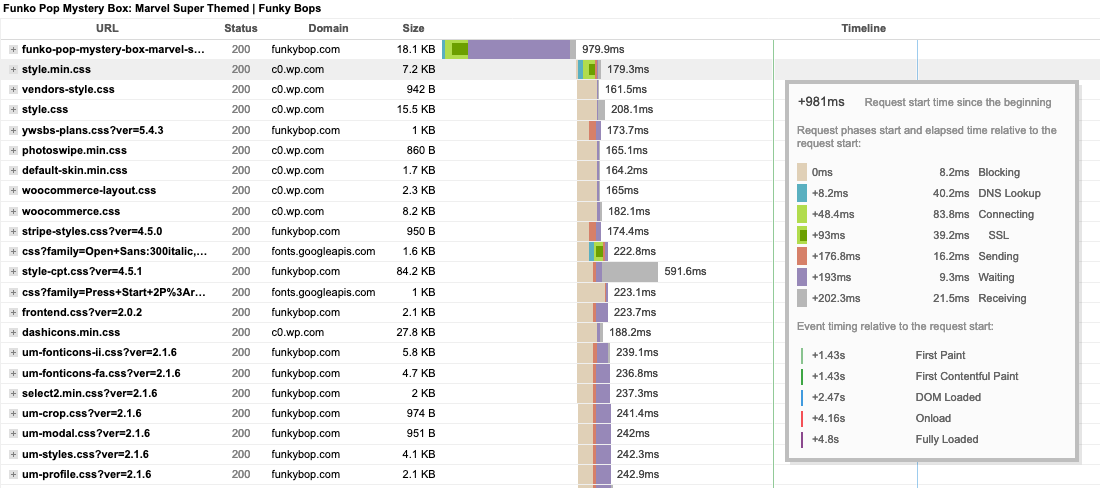Click the Connecting color swatch in legend
Image resolution: width=1100 pixels, height=488 pixels.
click(x=802, y=215)
